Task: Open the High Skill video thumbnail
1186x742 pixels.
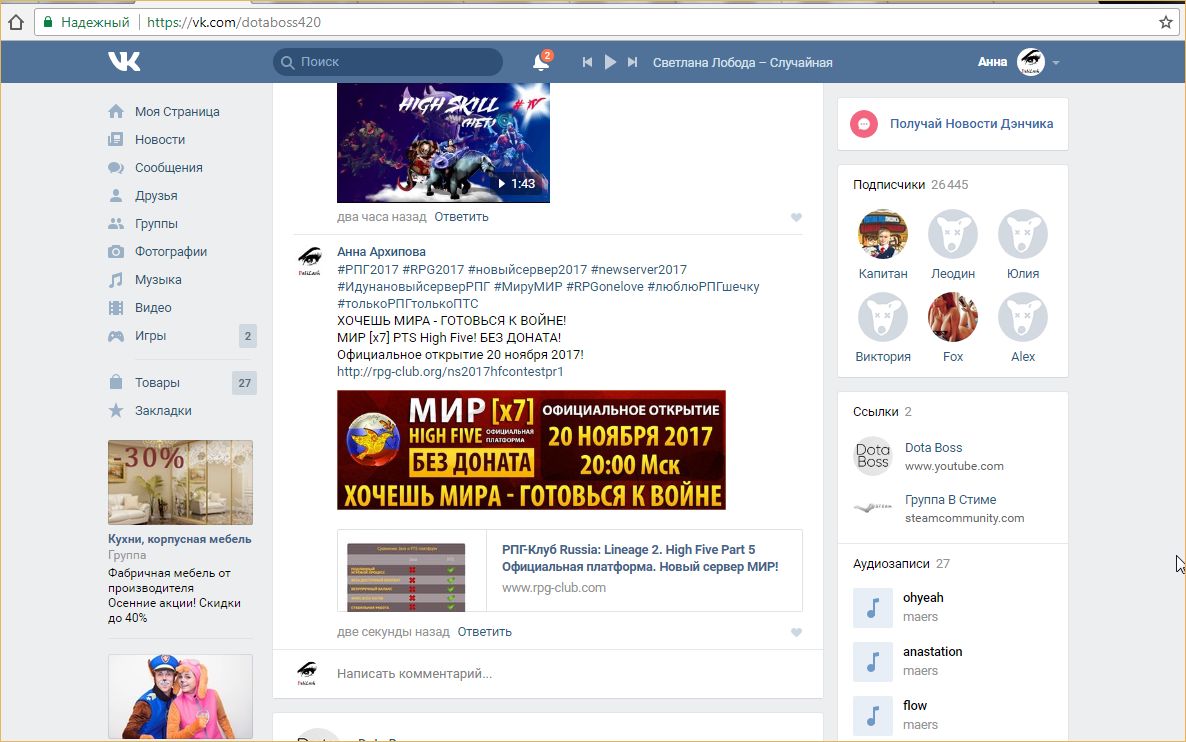Action: 443,143
